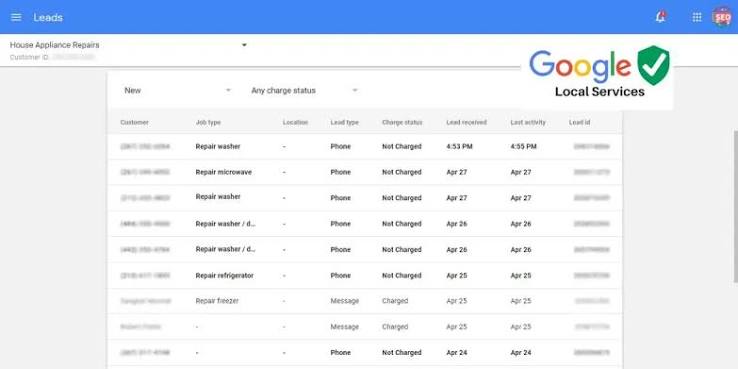Open the Google apps grid
The height and width of the screenshot is (369, 738).
pyautogui.click(x=697, y=17)
